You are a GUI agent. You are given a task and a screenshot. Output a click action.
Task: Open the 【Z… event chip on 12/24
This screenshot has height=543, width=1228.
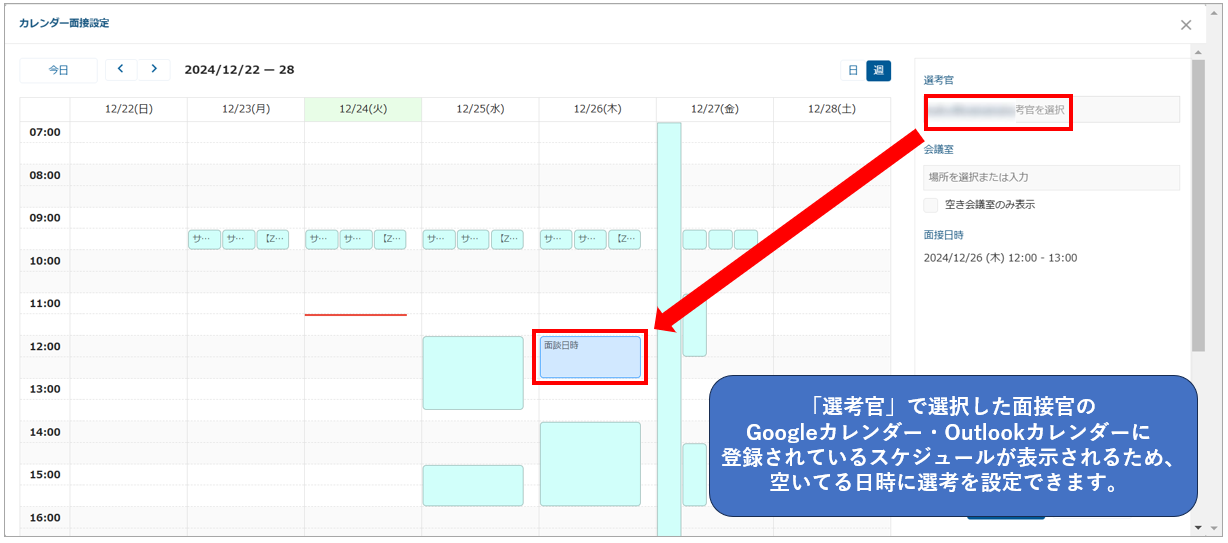390,240
